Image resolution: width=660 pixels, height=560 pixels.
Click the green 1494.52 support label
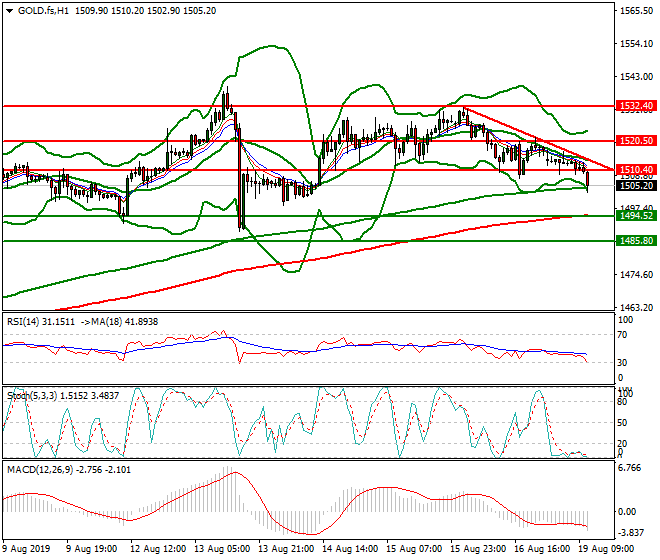point(636,216)
